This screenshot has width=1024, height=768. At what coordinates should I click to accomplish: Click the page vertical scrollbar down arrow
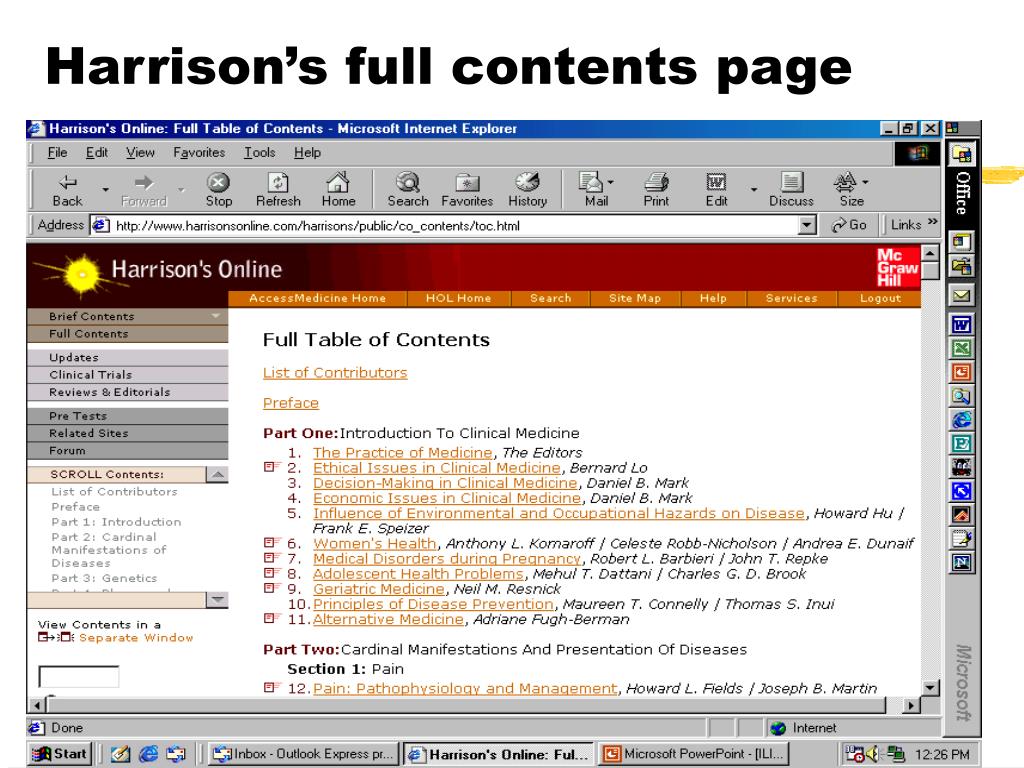(x=931, y=687)
